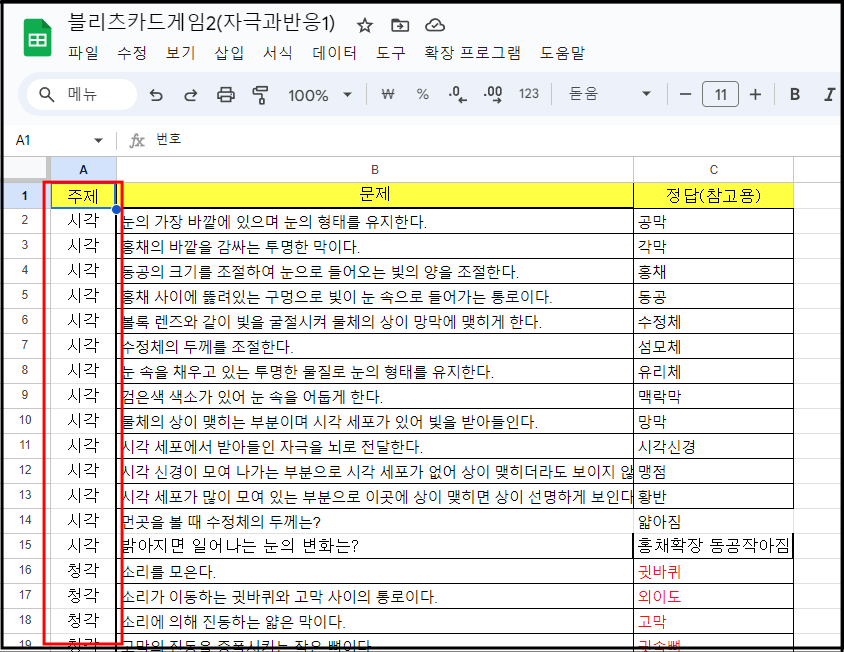Select the cell containing 황반
This screenshot has width=844, height=652.
pyautogui.click(x=713, y=496)
